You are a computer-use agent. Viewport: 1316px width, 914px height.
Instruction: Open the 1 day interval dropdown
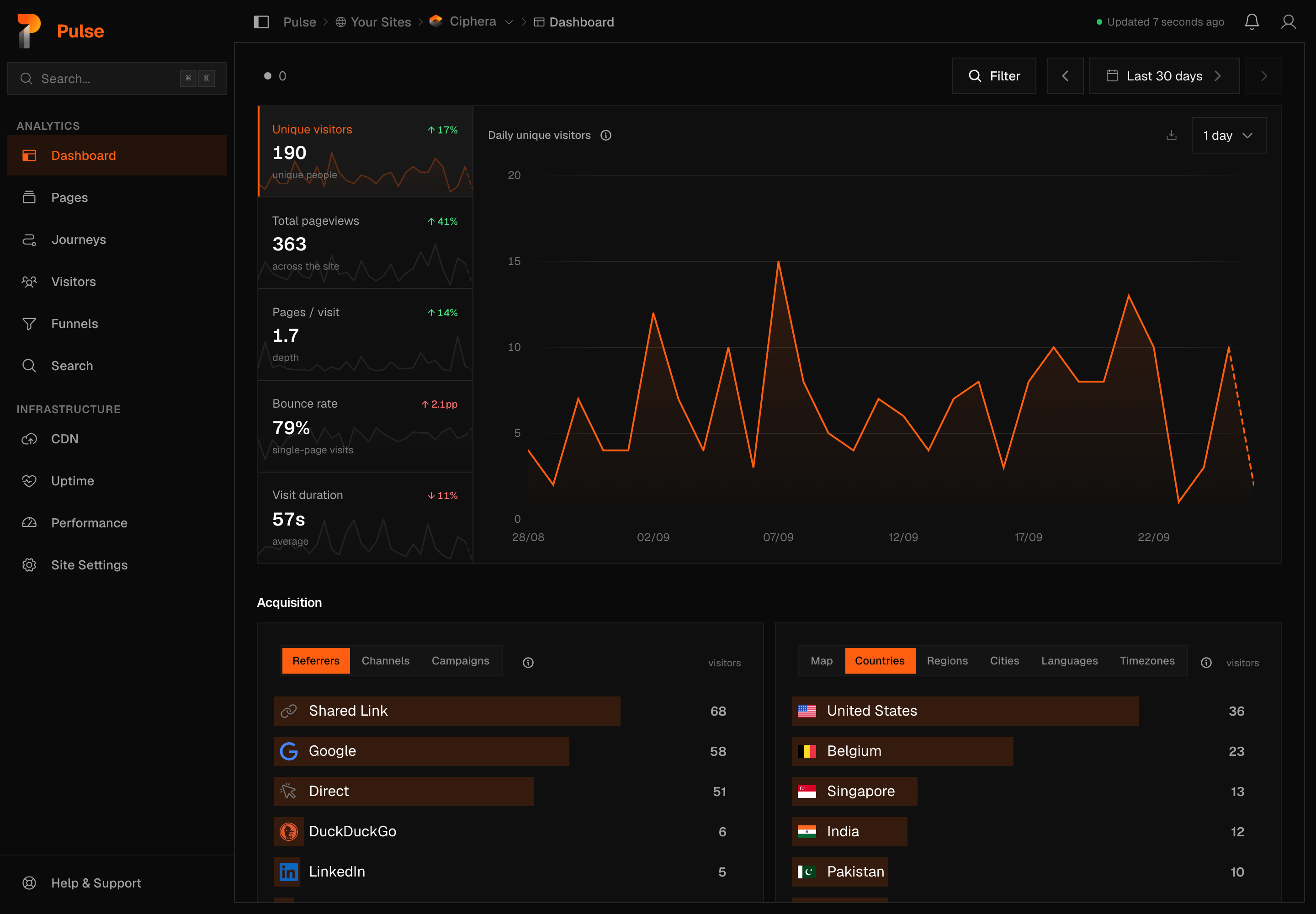tap(1229, 135)
